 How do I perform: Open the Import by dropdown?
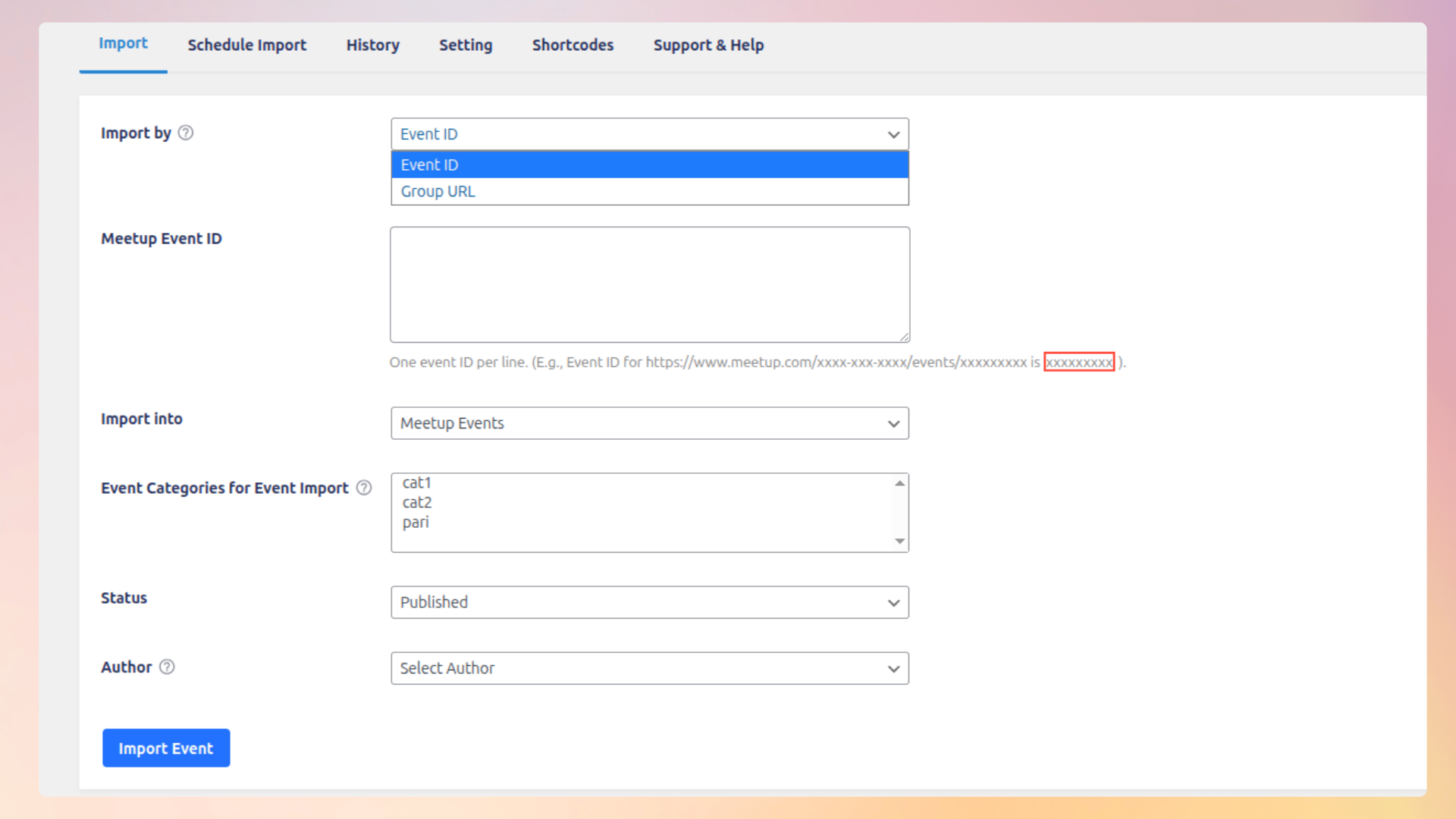[x=649, y=134]
